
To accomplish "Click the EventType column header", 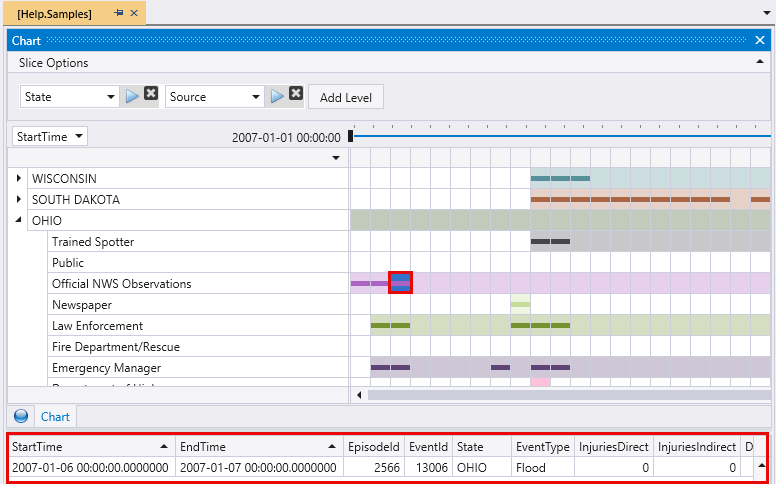I will [543, 446].
